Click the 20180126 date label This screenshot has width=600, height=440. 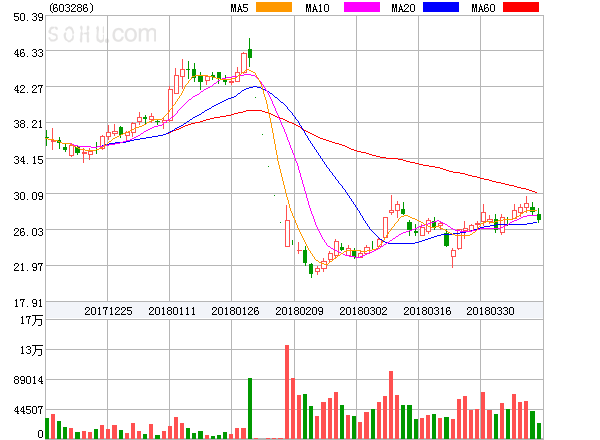pyautogui.click(x=235, y=311)
